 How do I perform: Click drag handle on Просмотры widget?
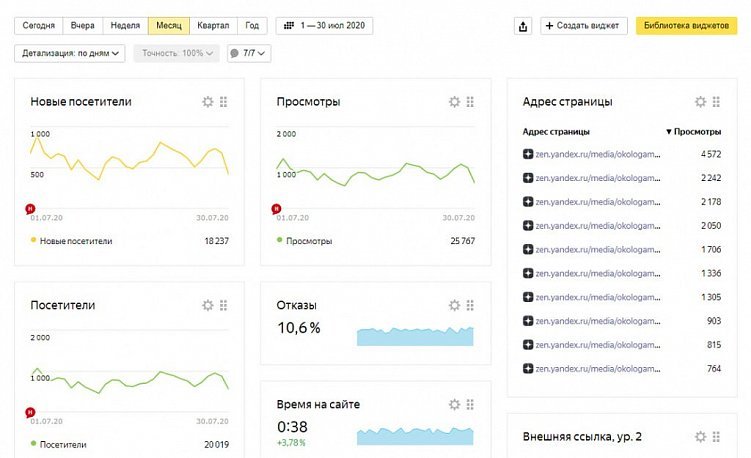tap(470, 102)
